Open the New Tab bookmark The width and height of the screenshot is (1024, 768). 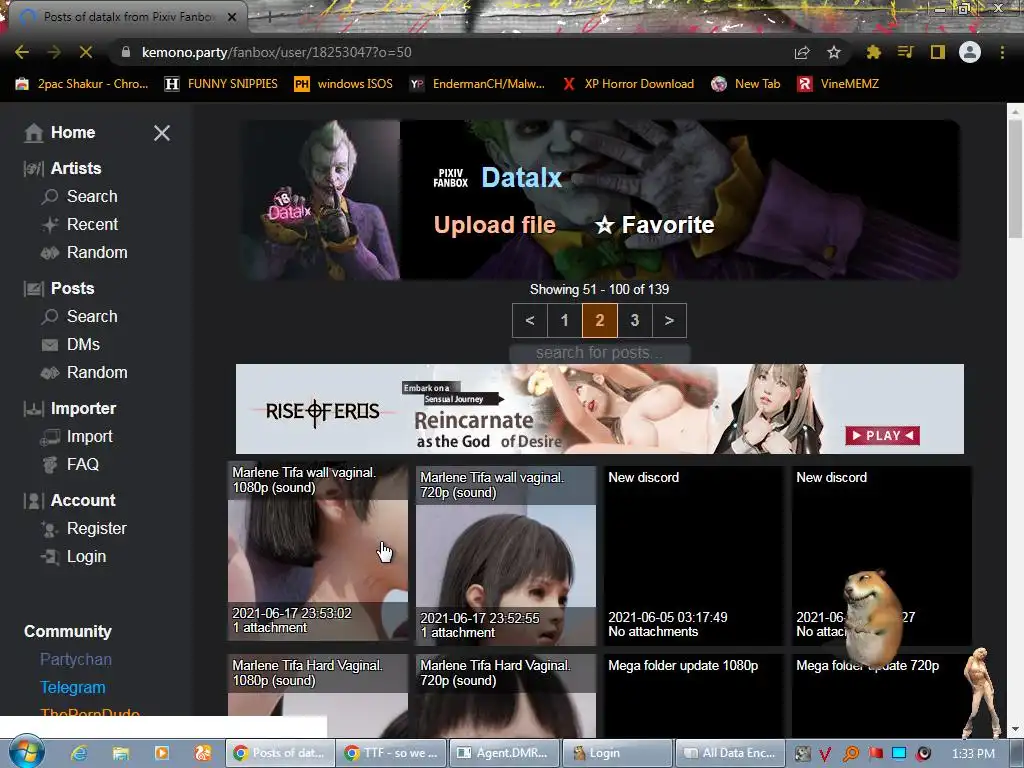(746, 84)
